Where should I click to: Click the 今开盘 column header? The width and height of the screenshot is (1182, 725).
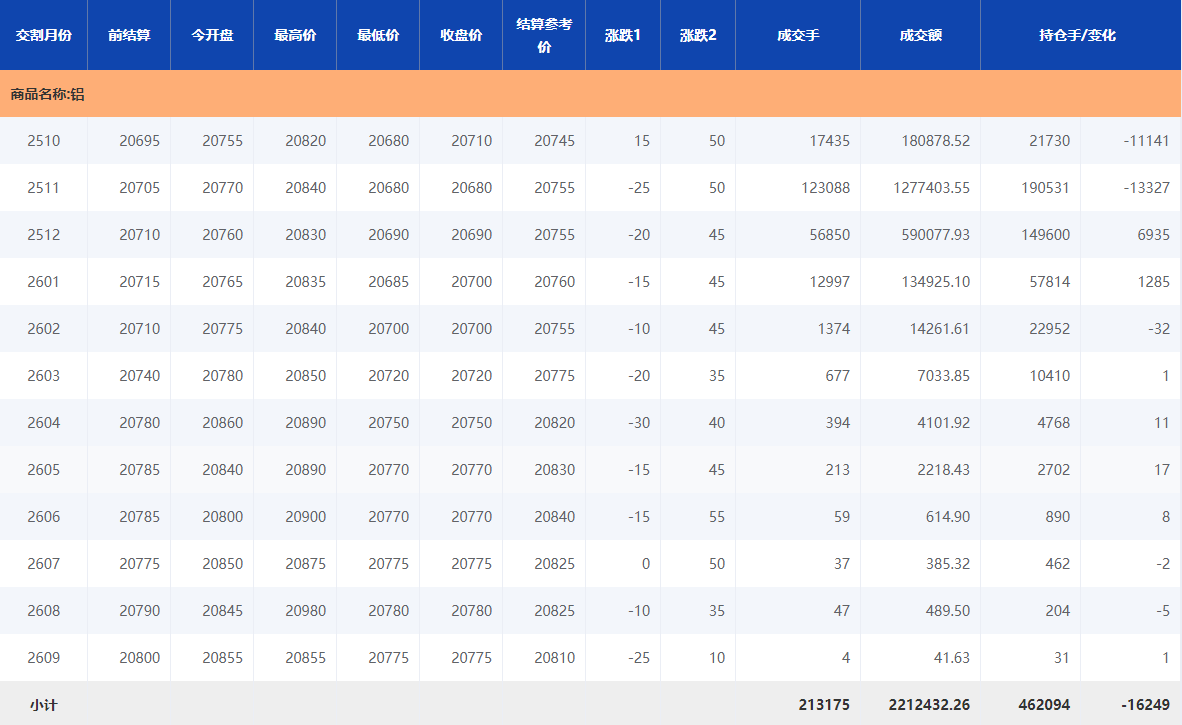(212, 35)
